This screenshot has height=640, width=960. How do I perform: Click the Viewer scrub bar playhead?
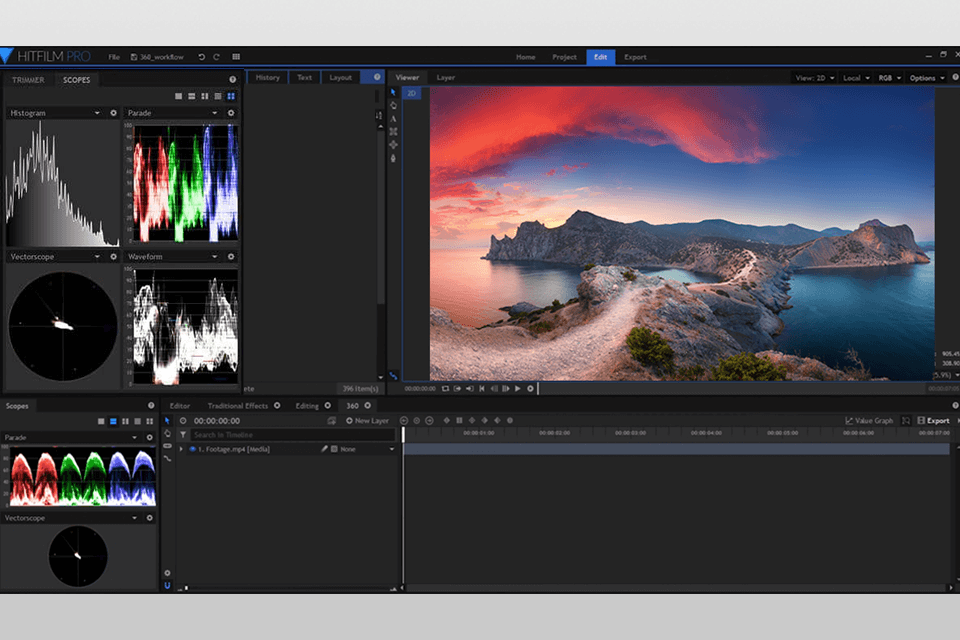coord(538,388)
